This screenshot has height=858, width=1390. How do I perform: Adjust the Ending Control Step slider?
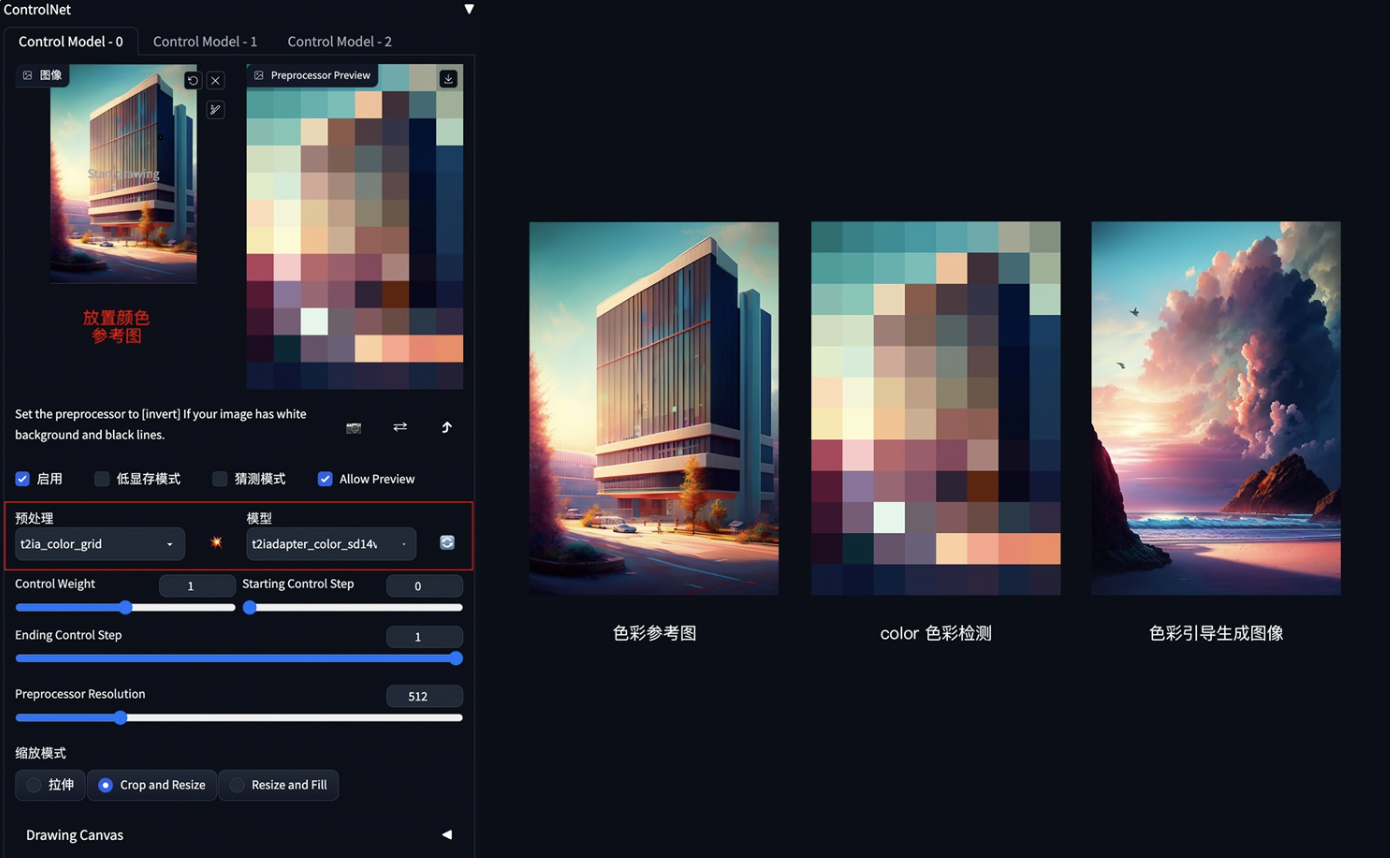click(239, 658)
